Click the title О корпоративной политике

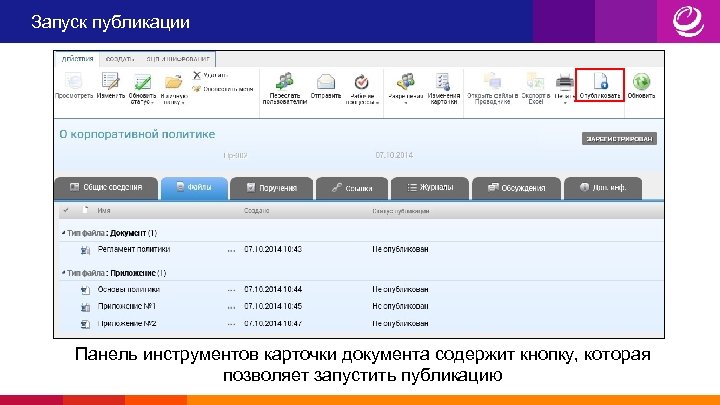(137, 134)
